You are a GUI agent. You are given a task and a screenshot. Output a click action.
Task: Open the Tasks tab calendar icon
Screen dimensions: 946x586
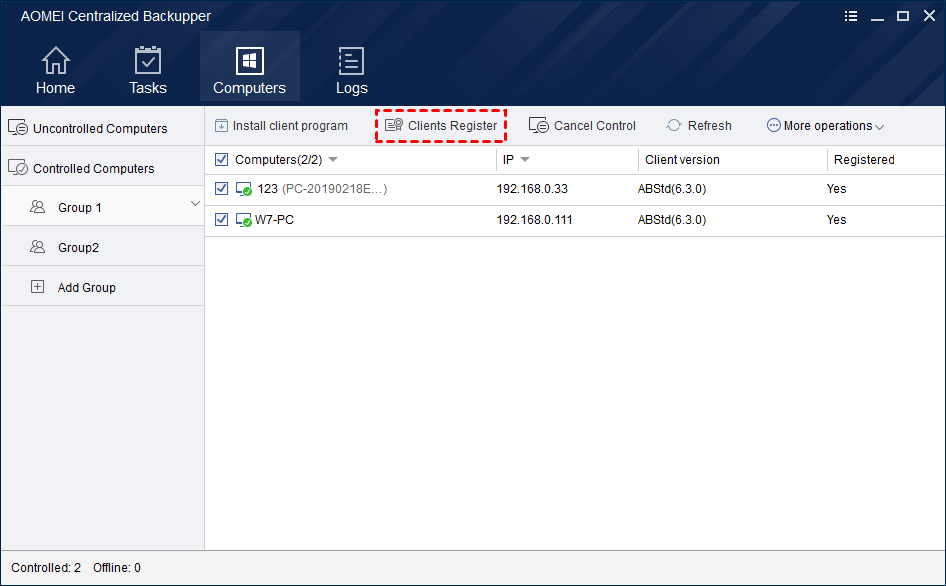[x=148, y=60]
